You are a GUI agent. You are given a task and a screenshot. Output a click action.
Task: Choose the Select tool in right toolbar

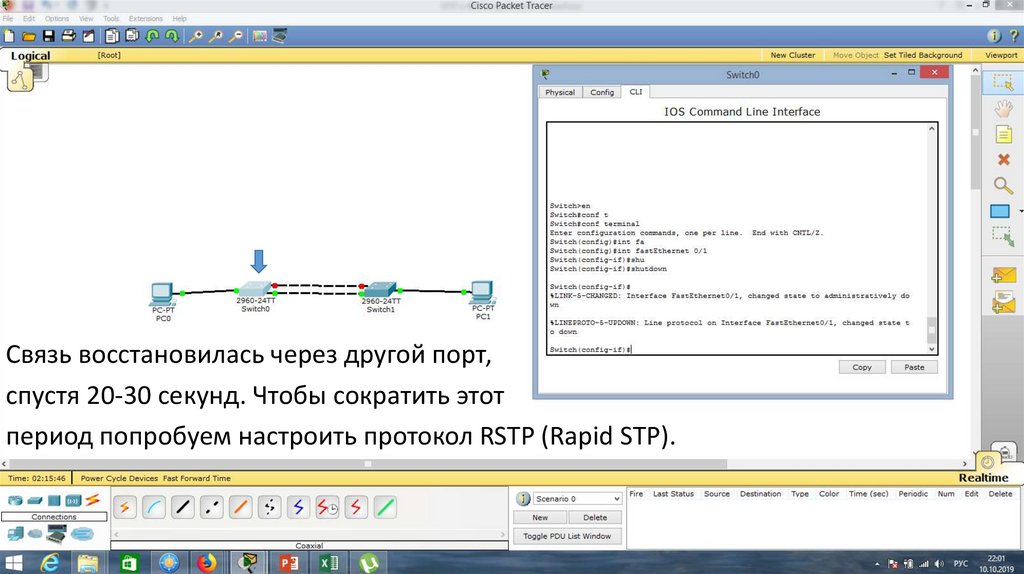pyautogui.click(x=1002, y=82)
